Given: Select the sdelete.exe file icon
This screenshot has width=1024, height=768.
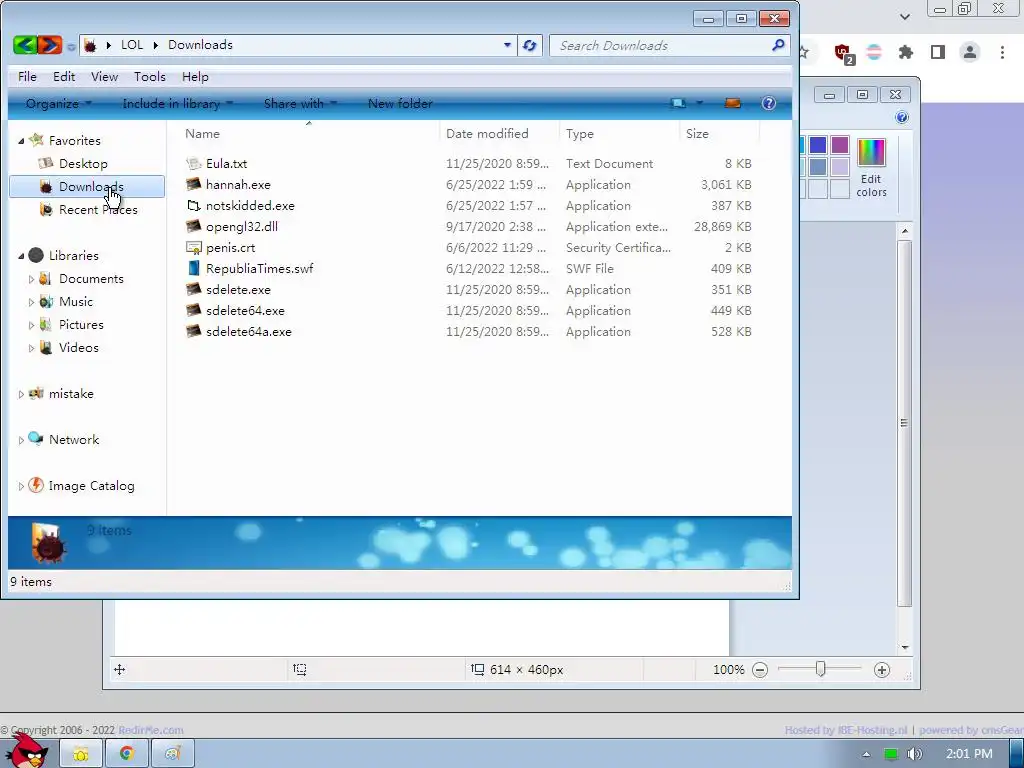Looking at the screenshot, I should tap(193, 289).
